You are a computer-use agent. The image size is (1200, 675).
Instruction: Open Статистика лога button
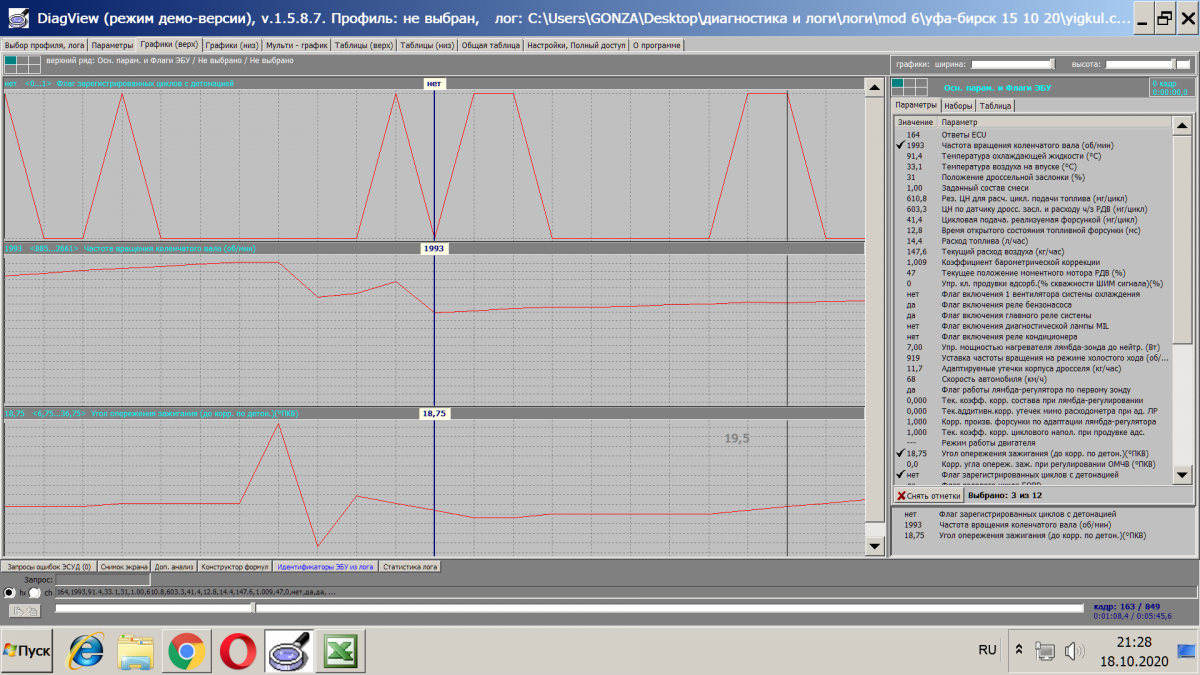pyautogui.click(x=410, y=566)
